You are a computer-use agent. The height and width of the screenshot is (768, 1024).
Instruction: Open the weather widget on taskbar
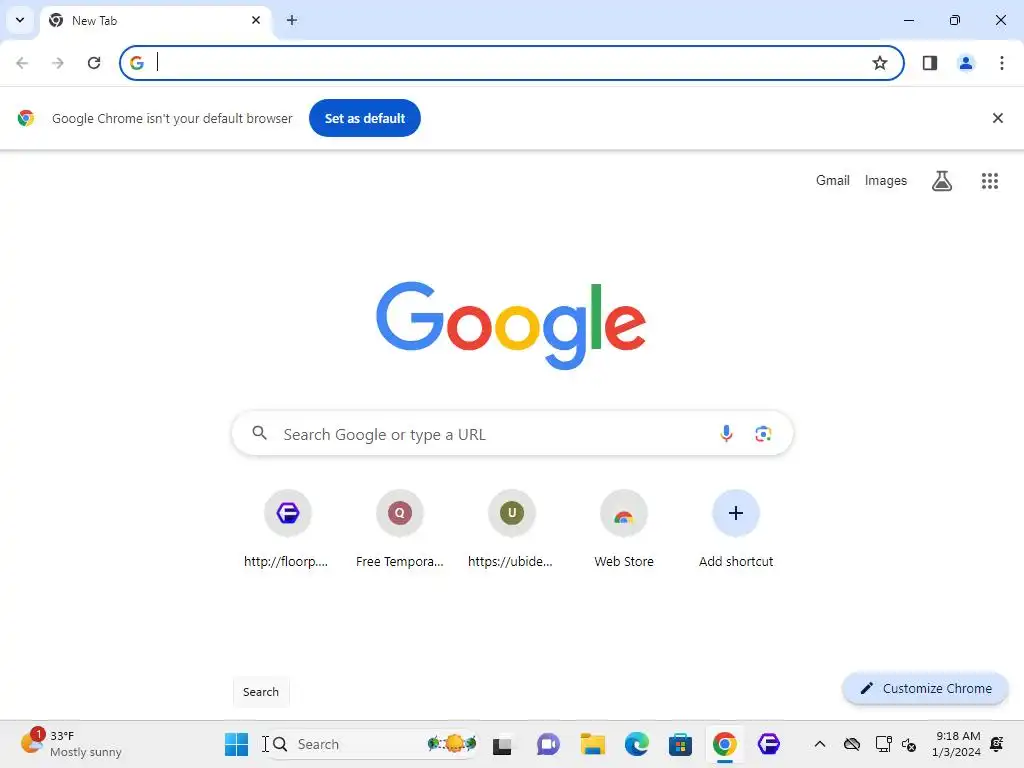pyautogui.click(x=71, y=744)
